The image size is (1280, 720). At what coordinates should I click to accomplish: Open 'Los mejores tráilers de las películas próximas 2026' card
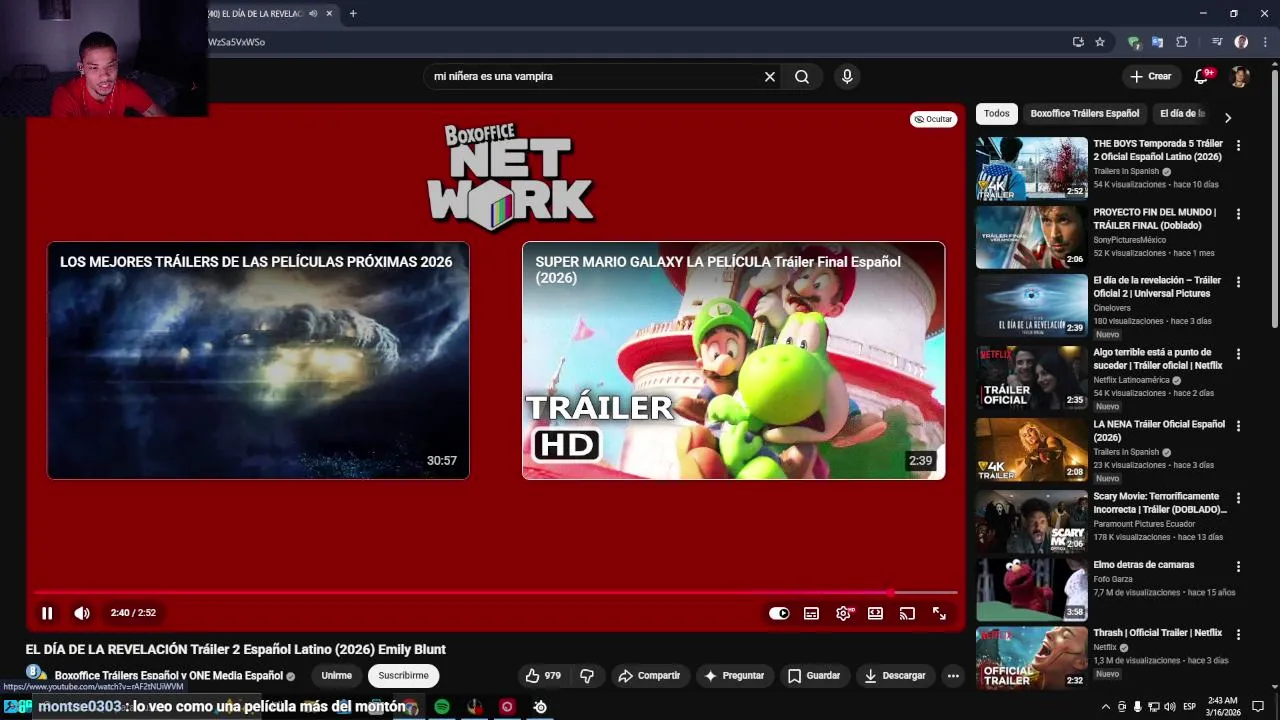click(258, 360)
